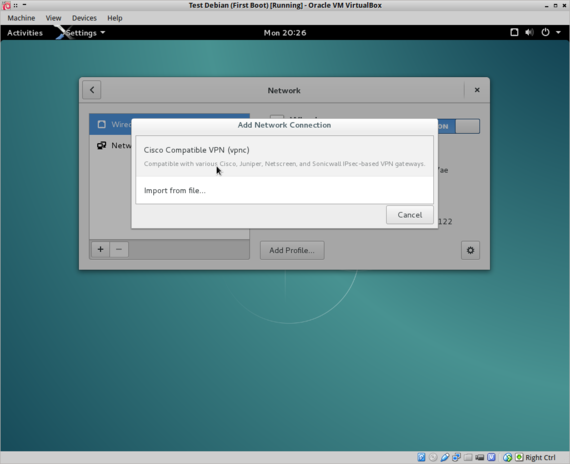
Task: Click the network adapters status icon
Action: tap(456, 457)
